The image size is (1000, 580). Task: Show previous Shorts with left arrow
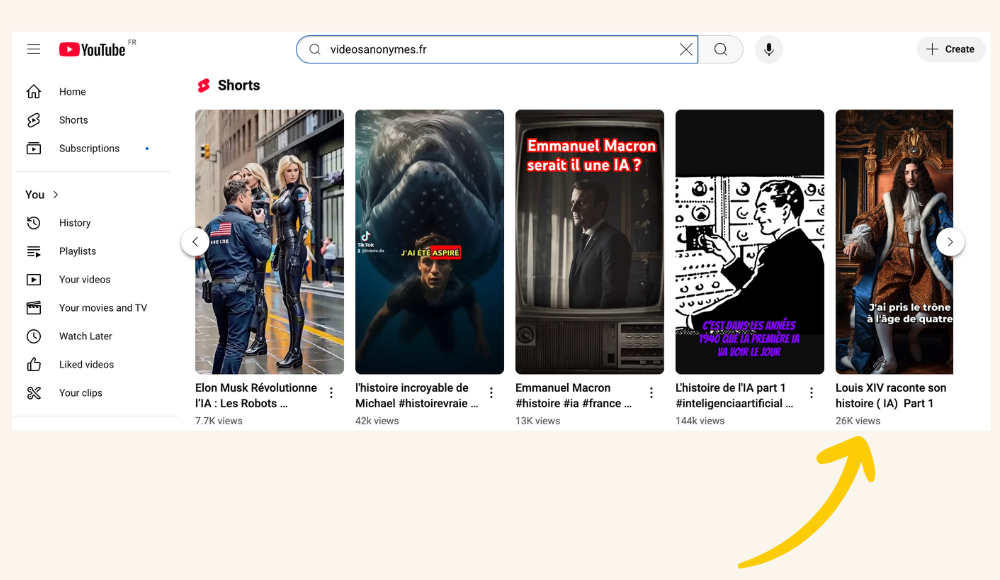[x=195, y=242]
